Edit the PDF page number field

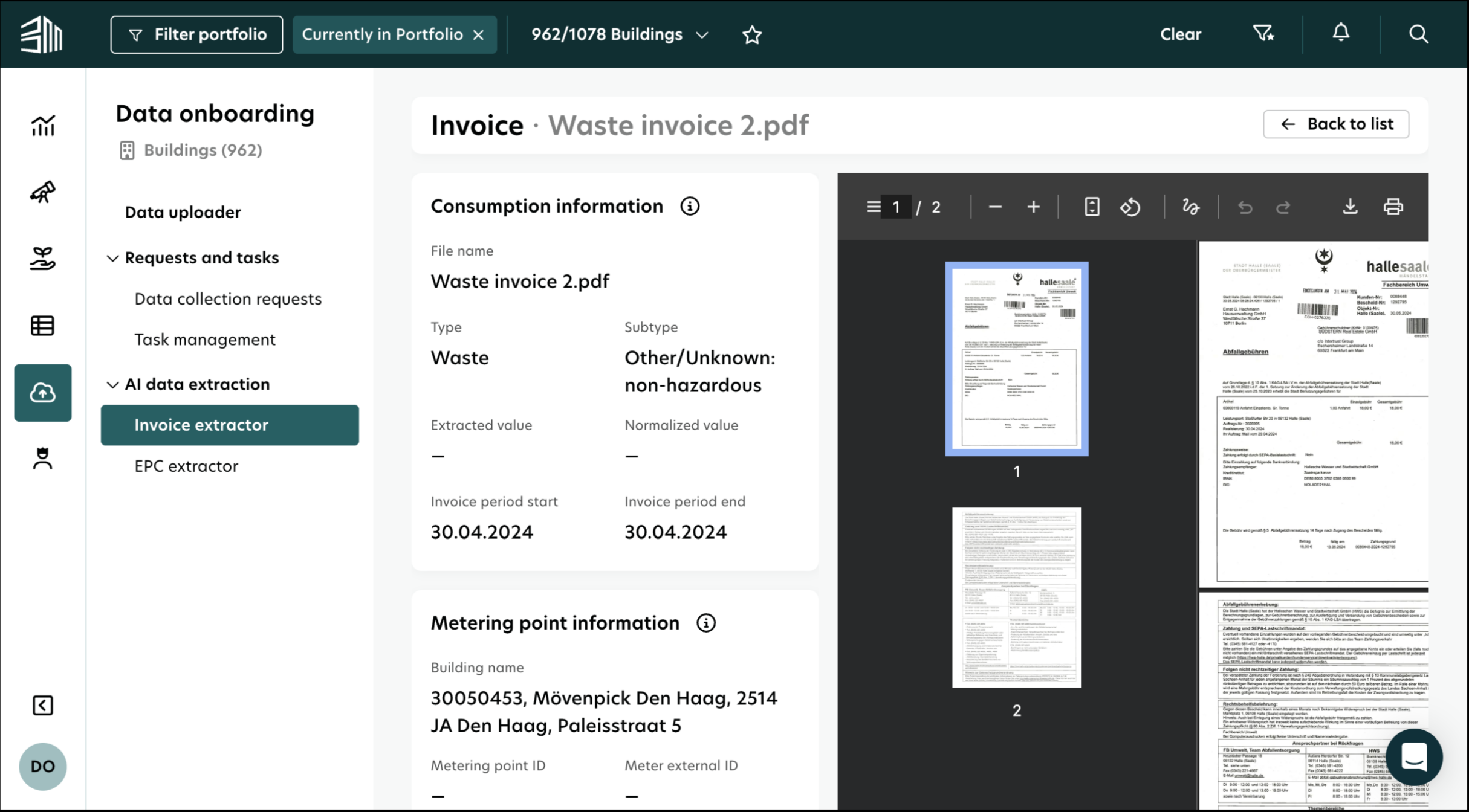click(x=896, y=207)
